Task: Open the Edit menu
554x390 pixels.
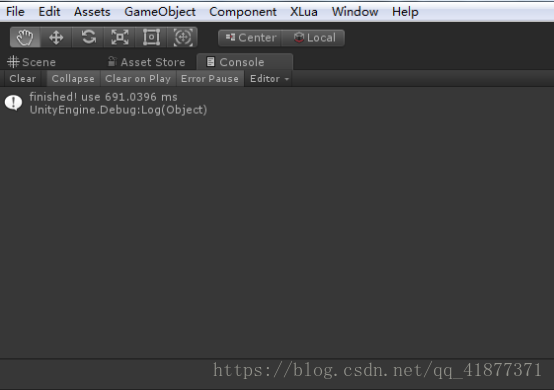Action: tap(49, 12)
